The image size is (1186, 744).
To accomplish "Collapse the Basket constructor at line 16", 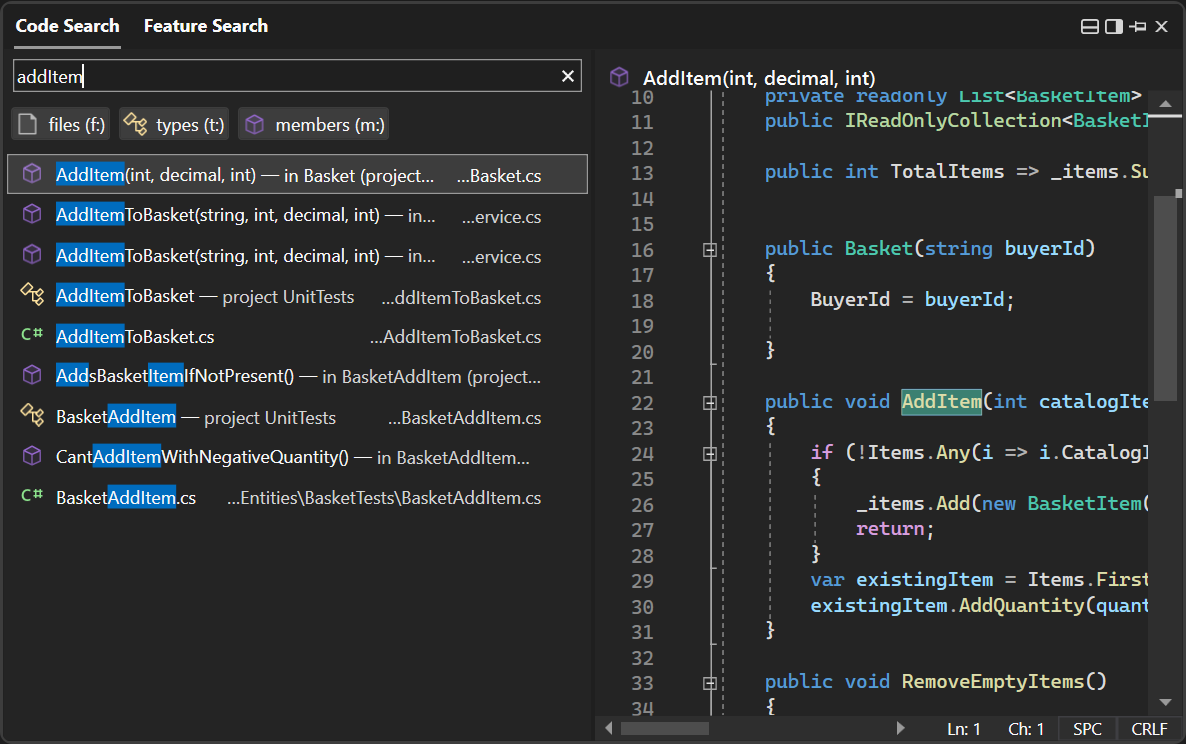I will coord(710,250).
